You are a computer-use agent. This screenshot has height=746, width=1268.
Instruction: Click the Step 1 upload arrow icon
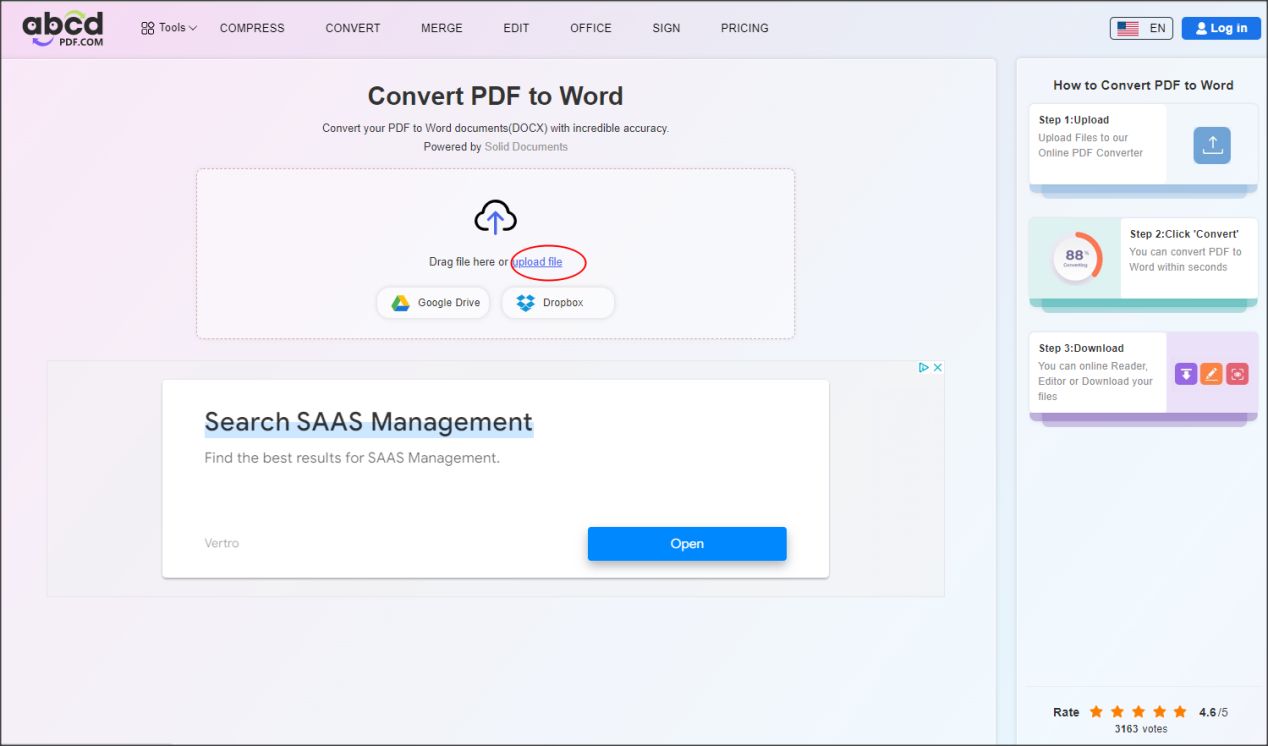point(1212,145)
